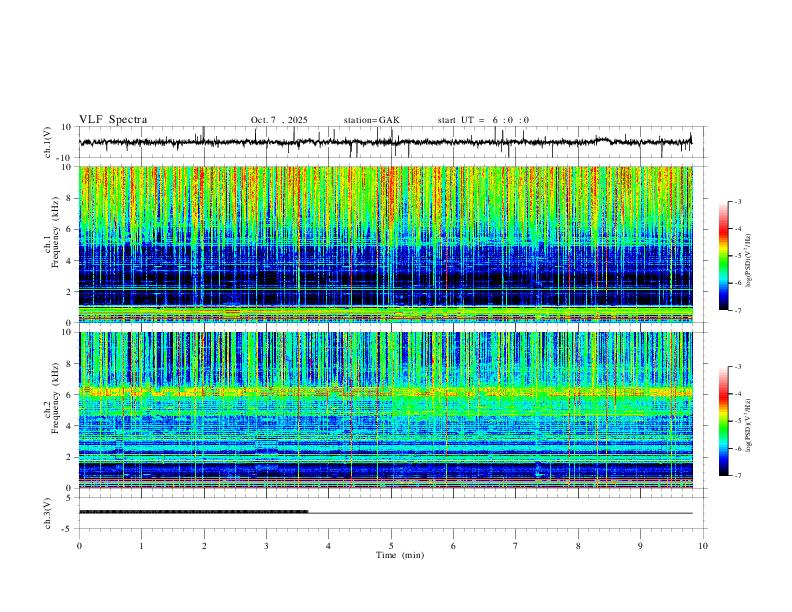Click time axis tick label "7"
The width and height of the screenshot is (792, 612).
click(x=516, y=546)
